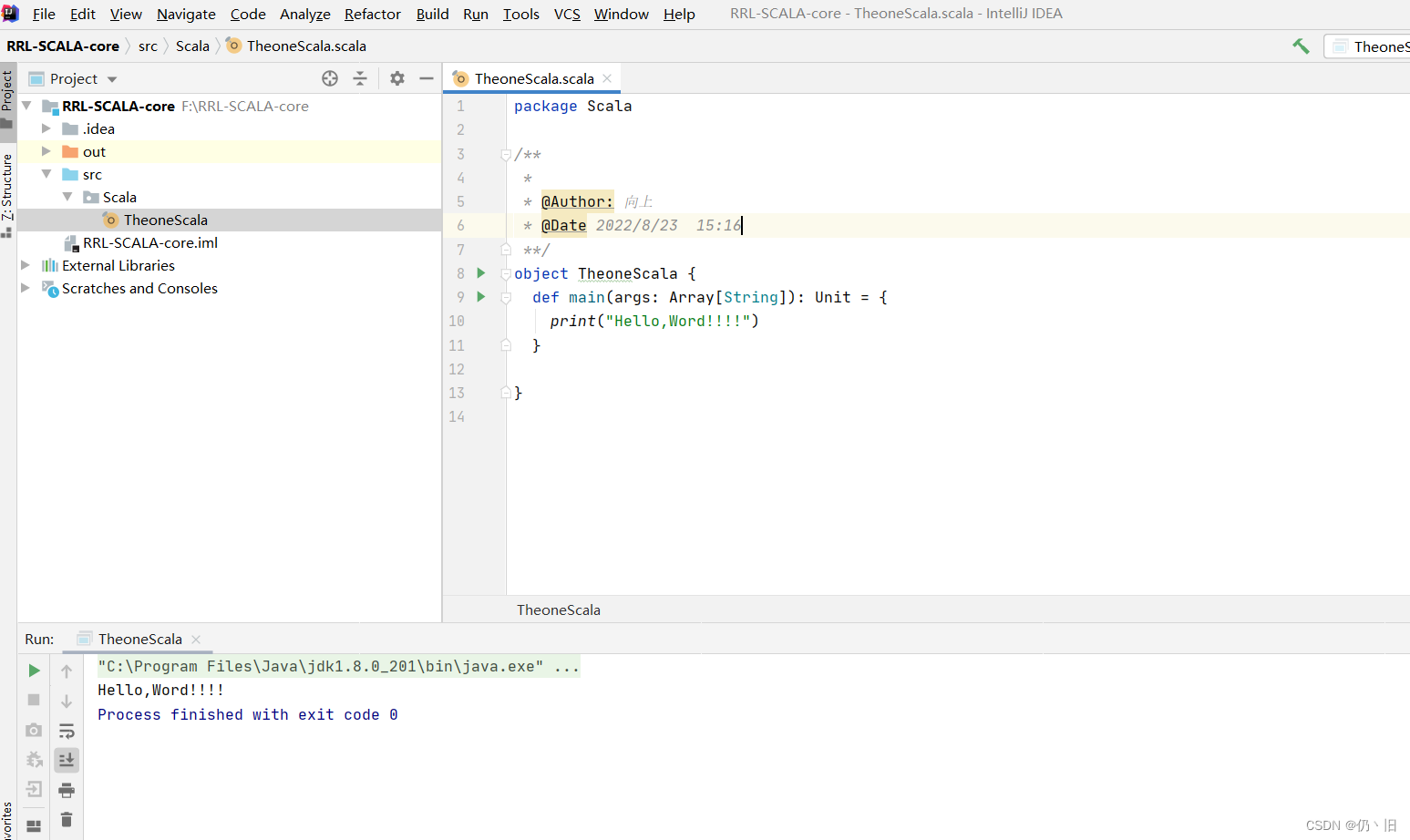Click the @Author tag in the comment
Image resolution: width=1410 pixels, height=840 pixels.
coord(577,201)
